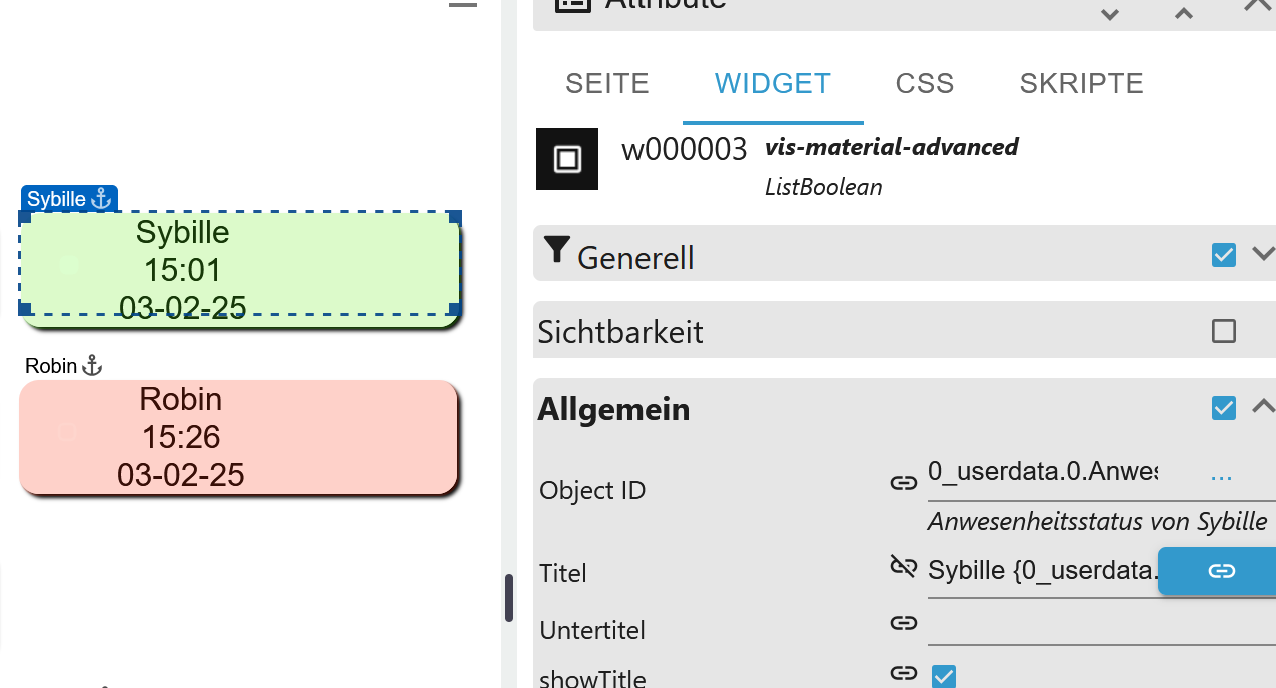Open the Object ID picker via the three dots
1276x688 pixels.
(x=1221, y=477)
